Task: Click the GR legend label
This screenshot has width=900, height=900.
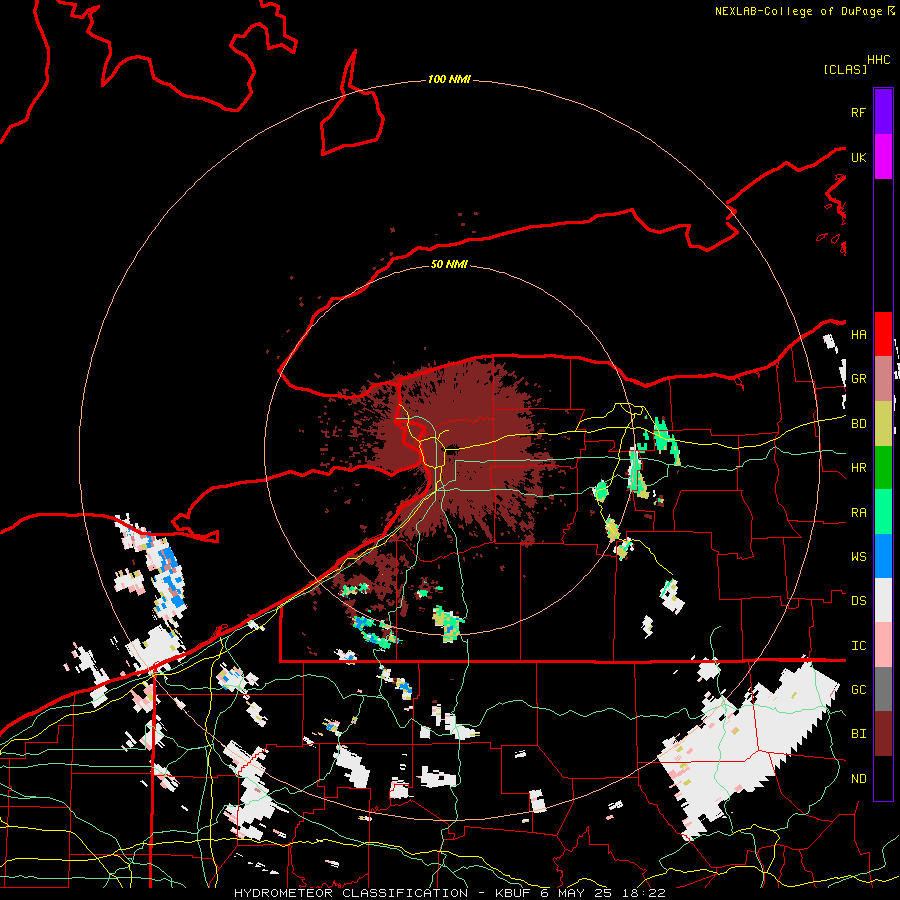Action: coord(858,379)
